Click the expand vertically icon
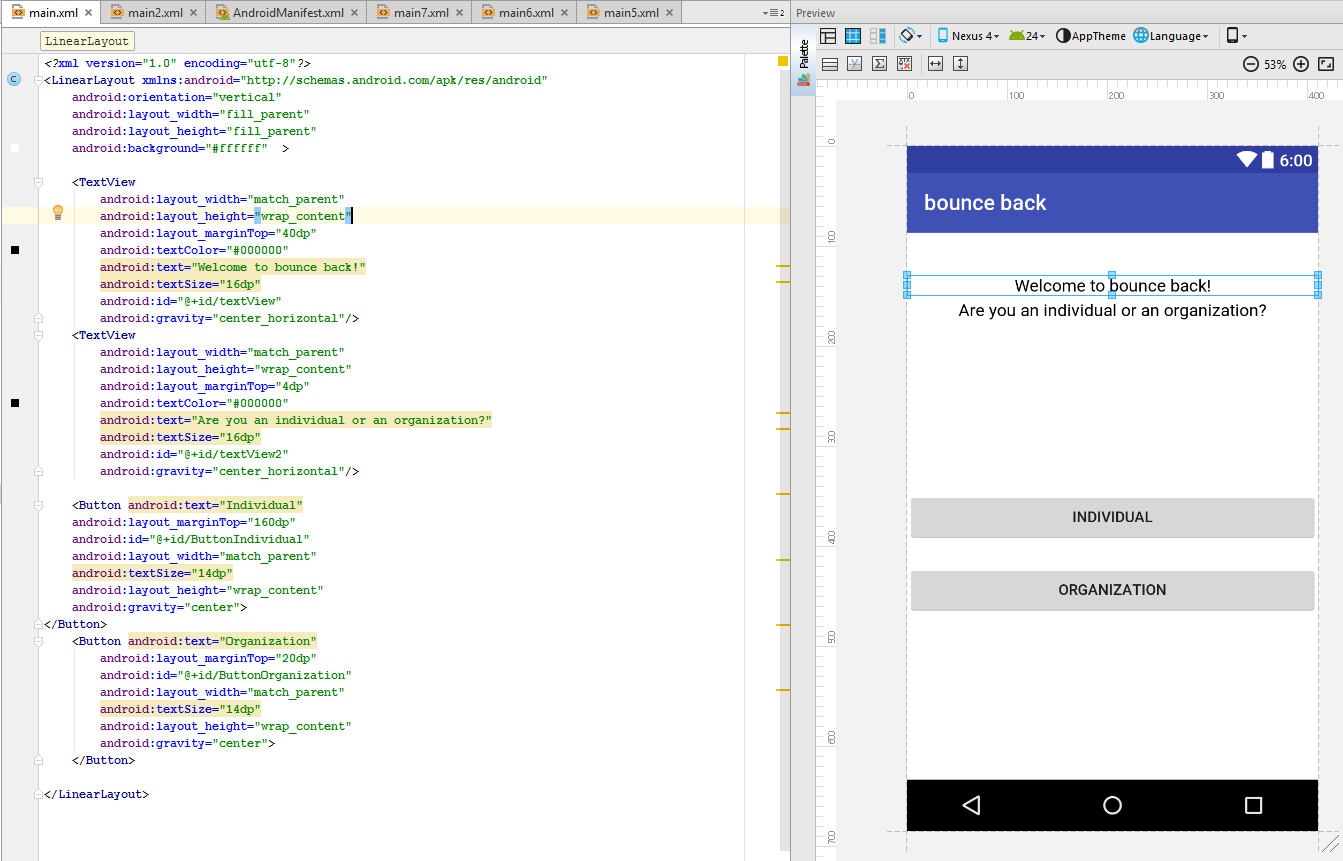 pyautogui.click(x=960, y=64)
